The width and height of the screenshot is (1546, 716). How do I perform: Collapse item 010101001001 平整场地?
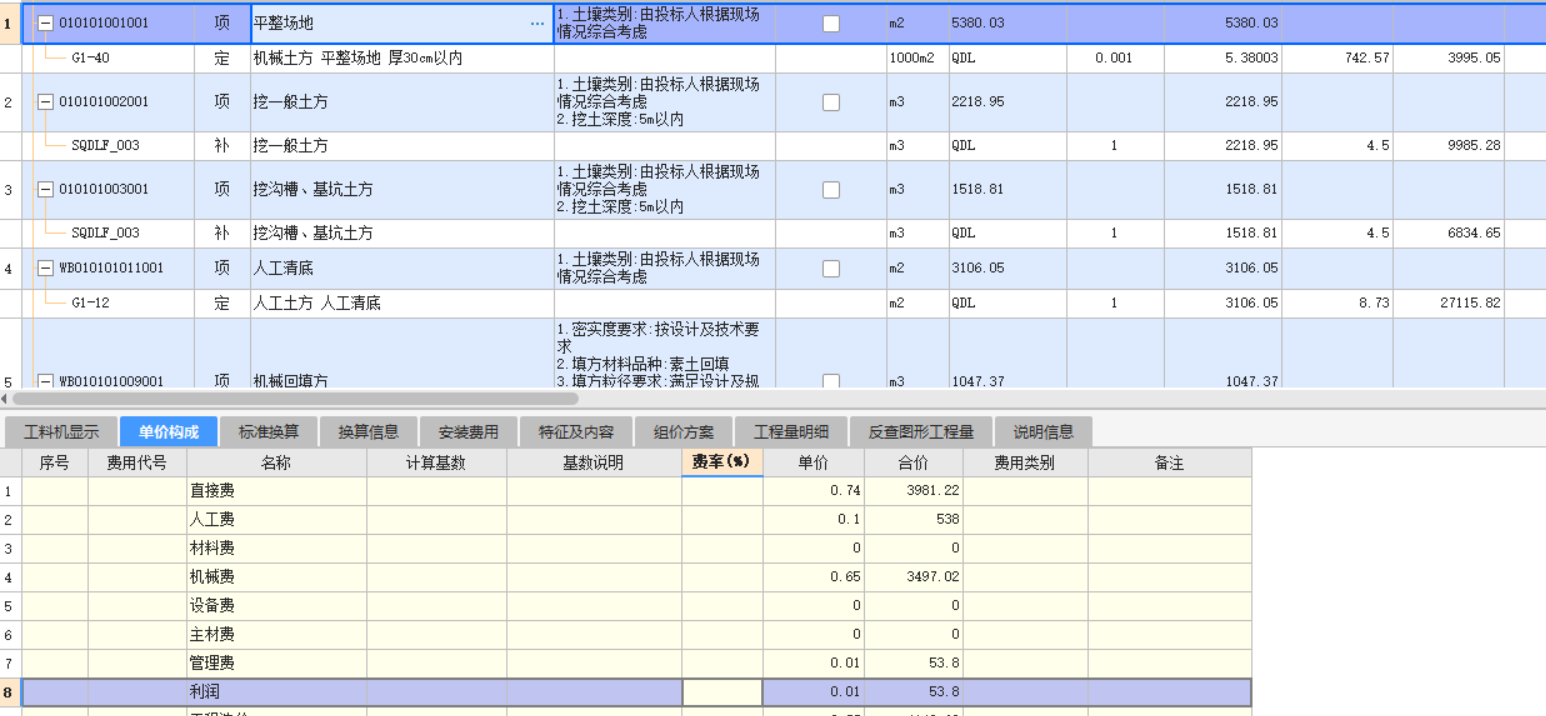click(x=45, y=23)
